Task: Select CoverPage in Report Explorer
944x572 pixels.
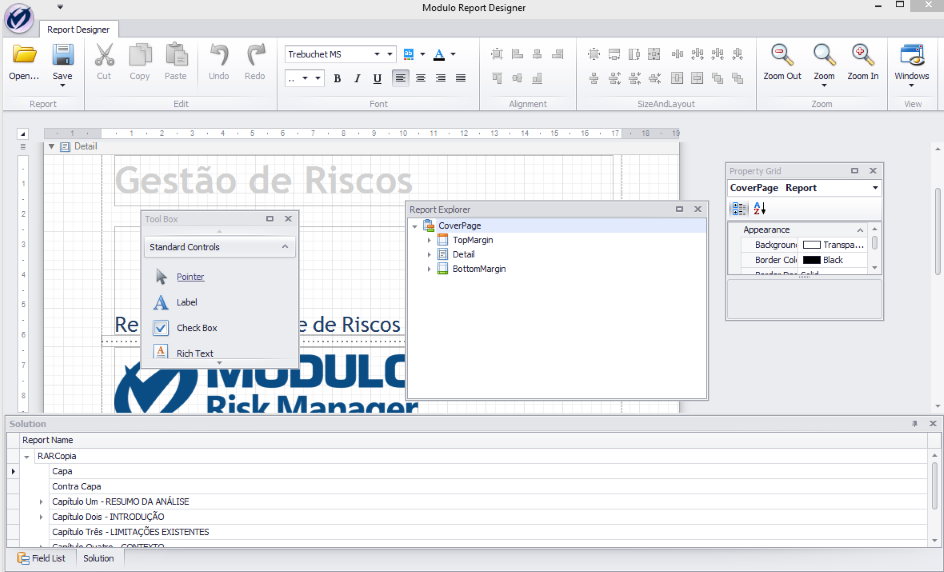Action: pyautogui.click(x=459, y=226)
